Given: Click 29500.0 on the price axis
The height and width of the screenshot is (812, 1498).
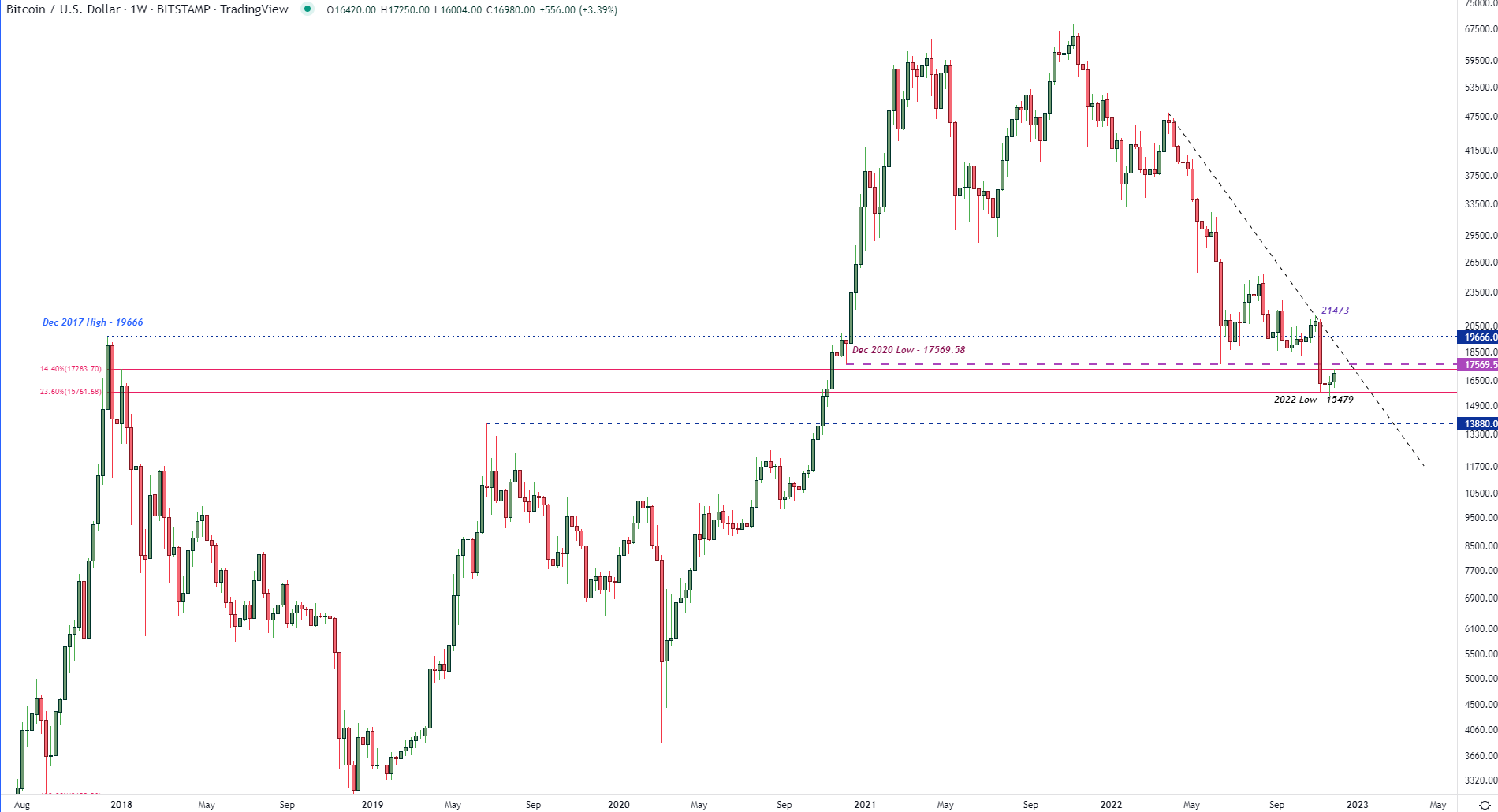Looking at the screenshot, I should coord(1481,235).
